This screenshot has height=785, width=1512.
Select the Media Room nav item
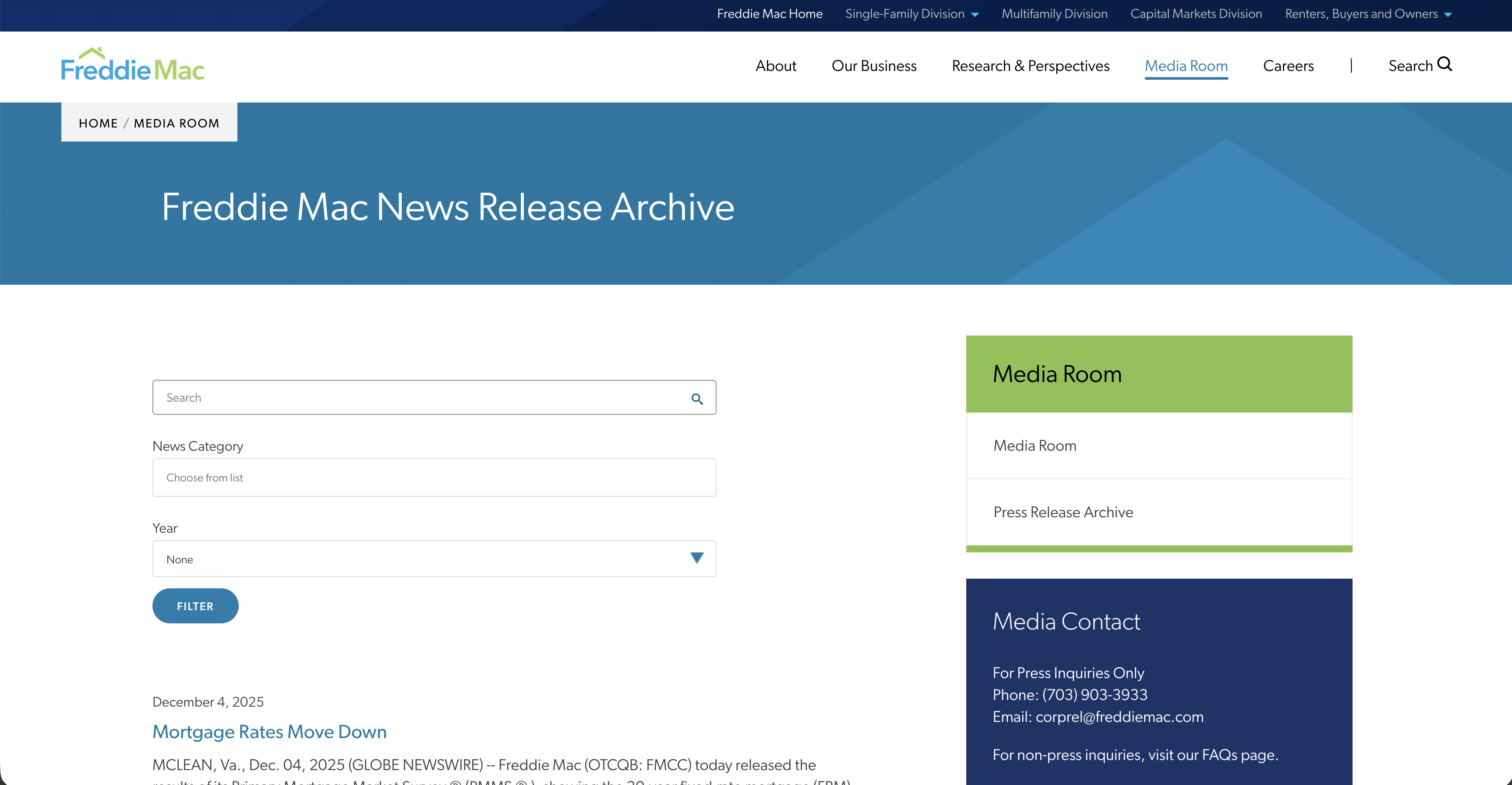pos(1186,66)
